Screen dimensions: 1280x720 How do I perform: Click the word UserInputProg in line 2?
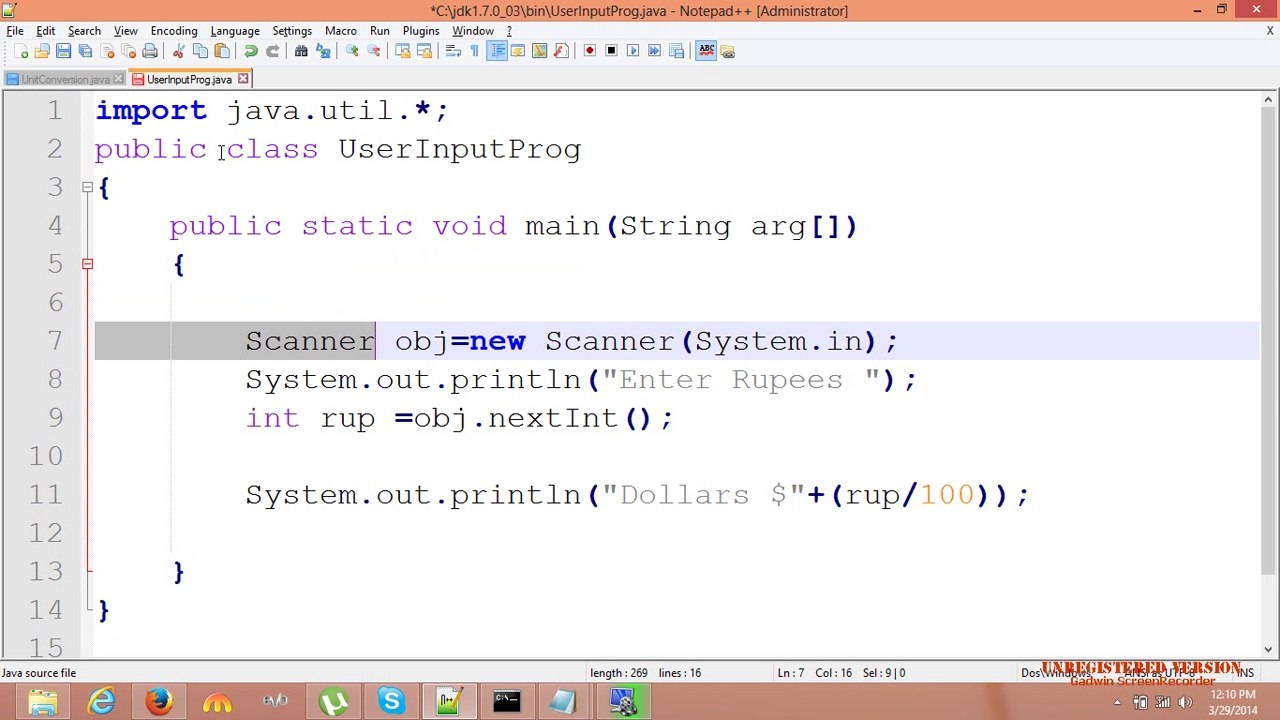459,150
